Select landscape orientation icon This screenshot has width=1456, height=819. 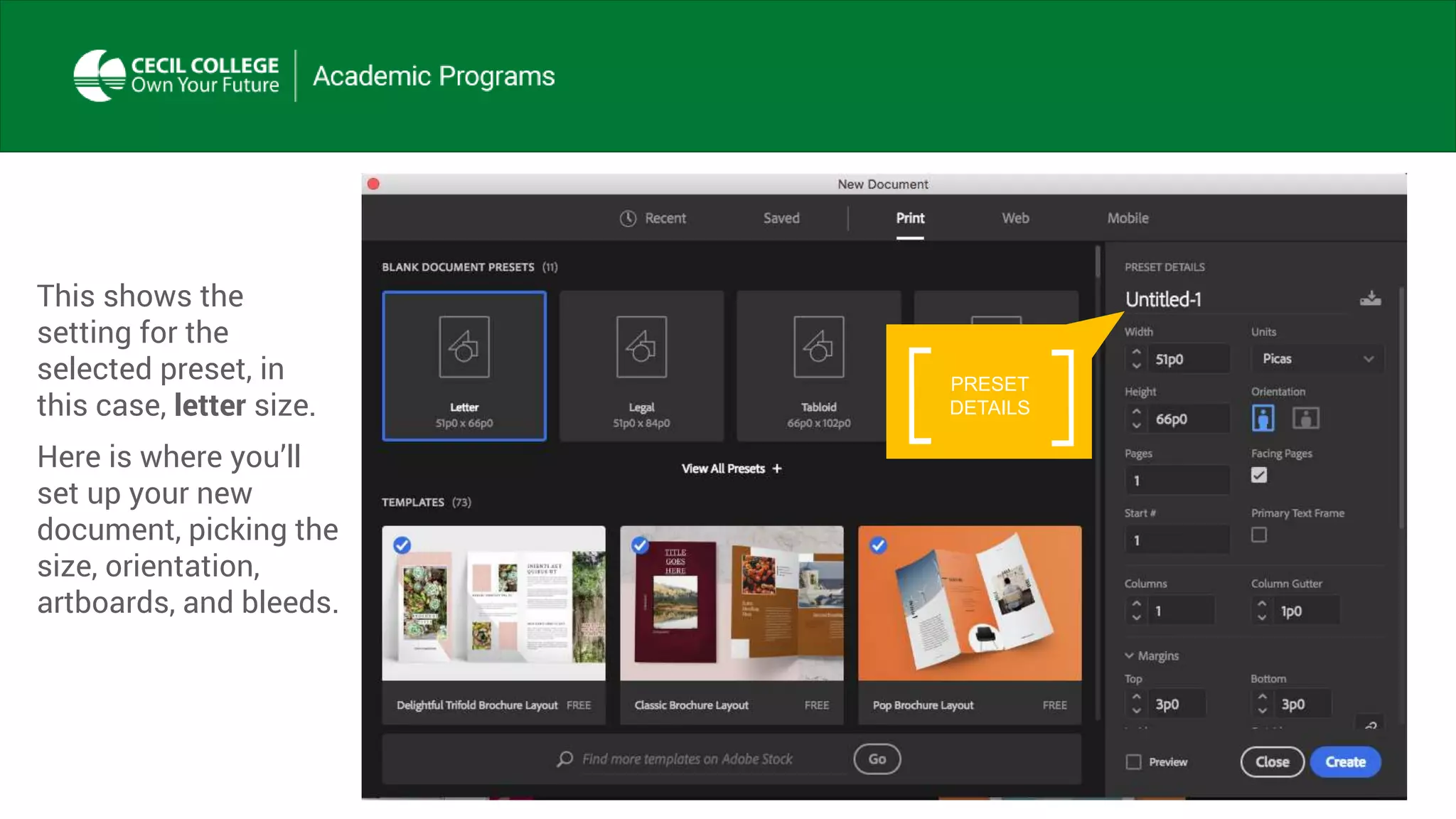coord(1305,418)
